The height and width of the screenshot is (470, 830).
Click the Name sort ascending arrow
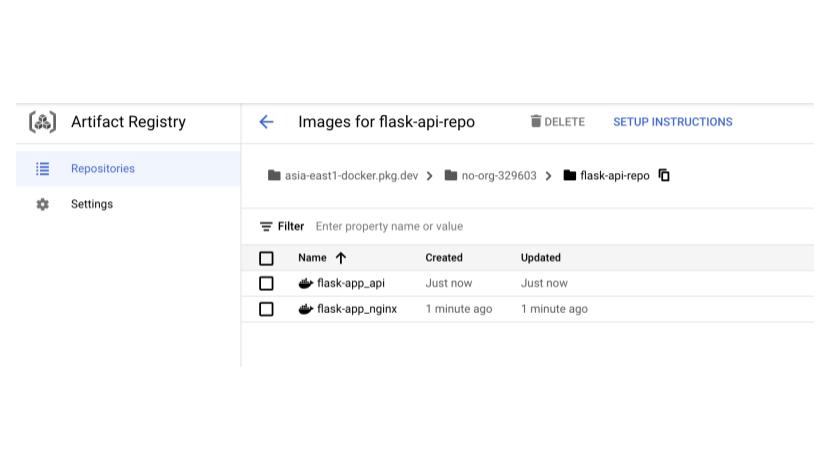tap(341, 258)
